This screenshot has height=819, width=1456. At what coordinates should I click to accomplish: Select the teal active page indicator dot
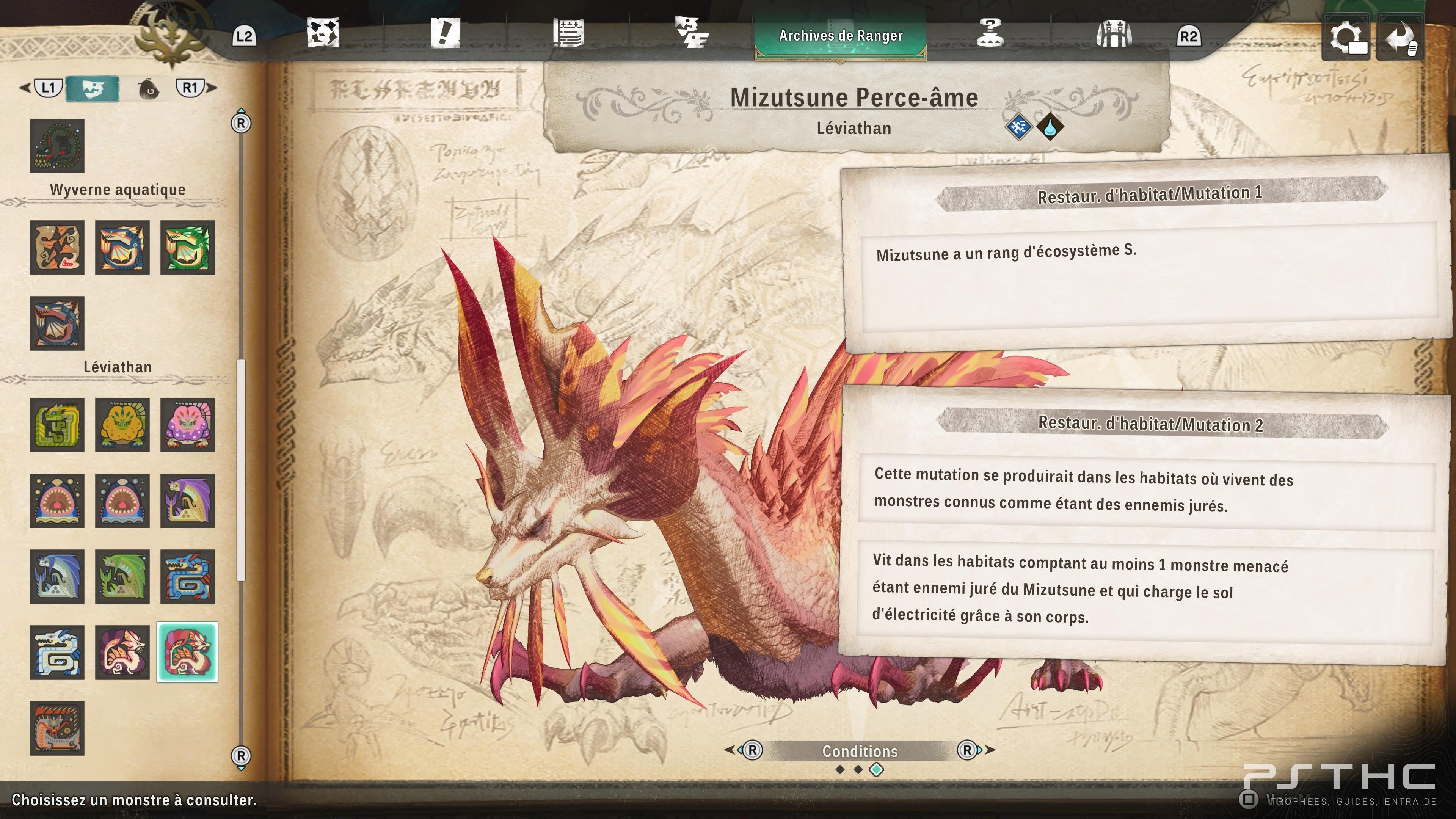pyautogui.click(x=876, y=770)
